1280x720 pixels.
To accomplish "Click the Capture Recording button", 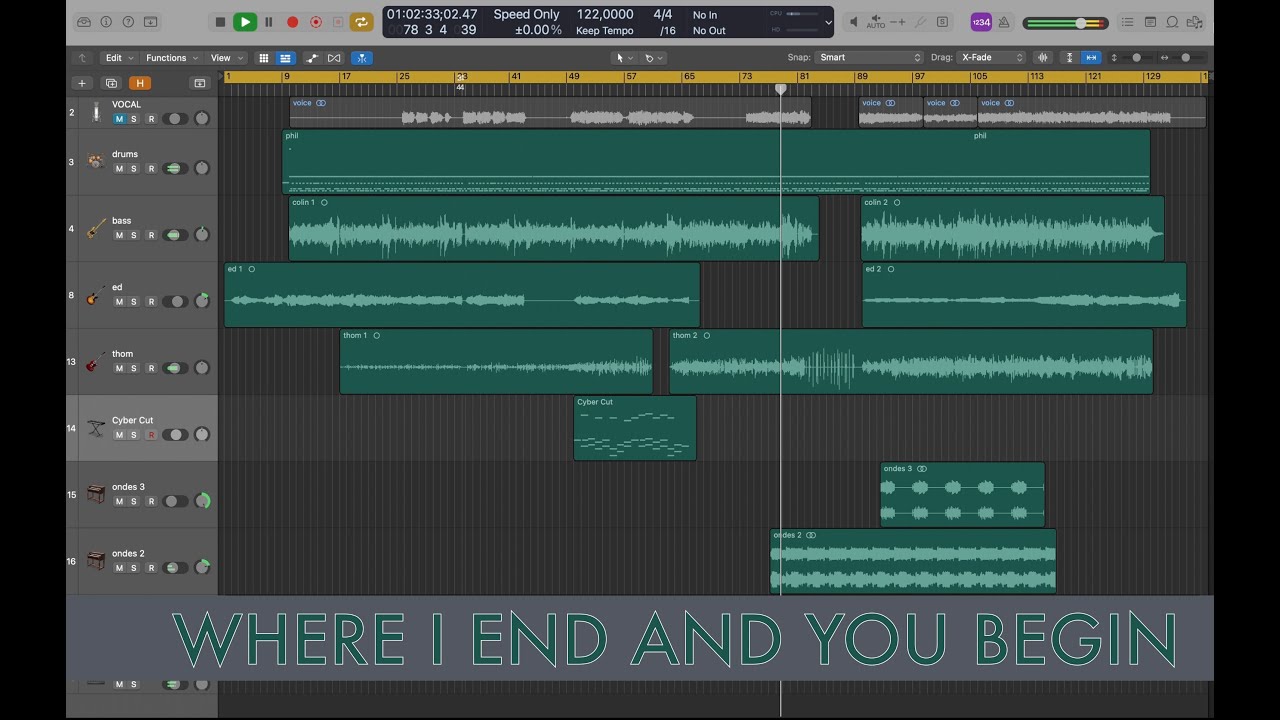I will [316, 22].
